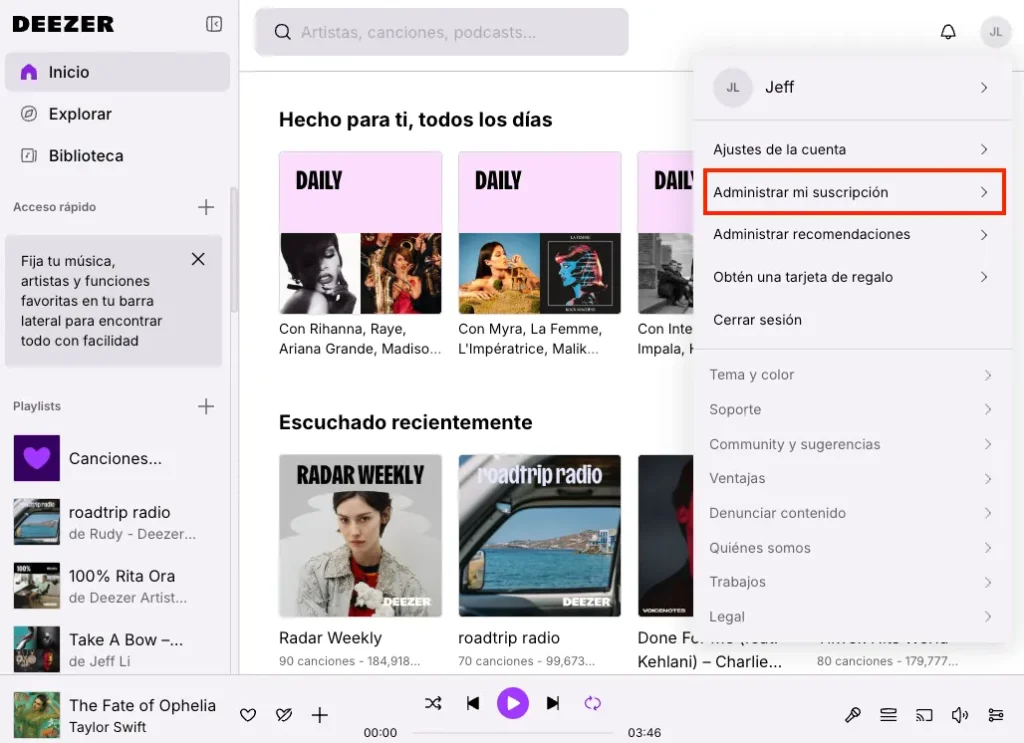Expand the Quiénes somos entry
1024x743 pixels.
851,548
